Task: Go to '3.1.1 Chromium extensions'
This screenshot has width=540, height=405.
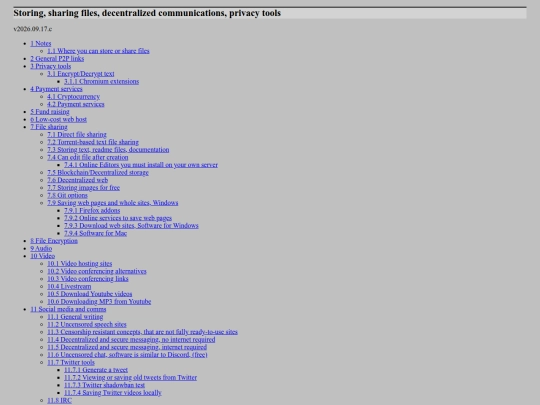Action: coord(102,81)
